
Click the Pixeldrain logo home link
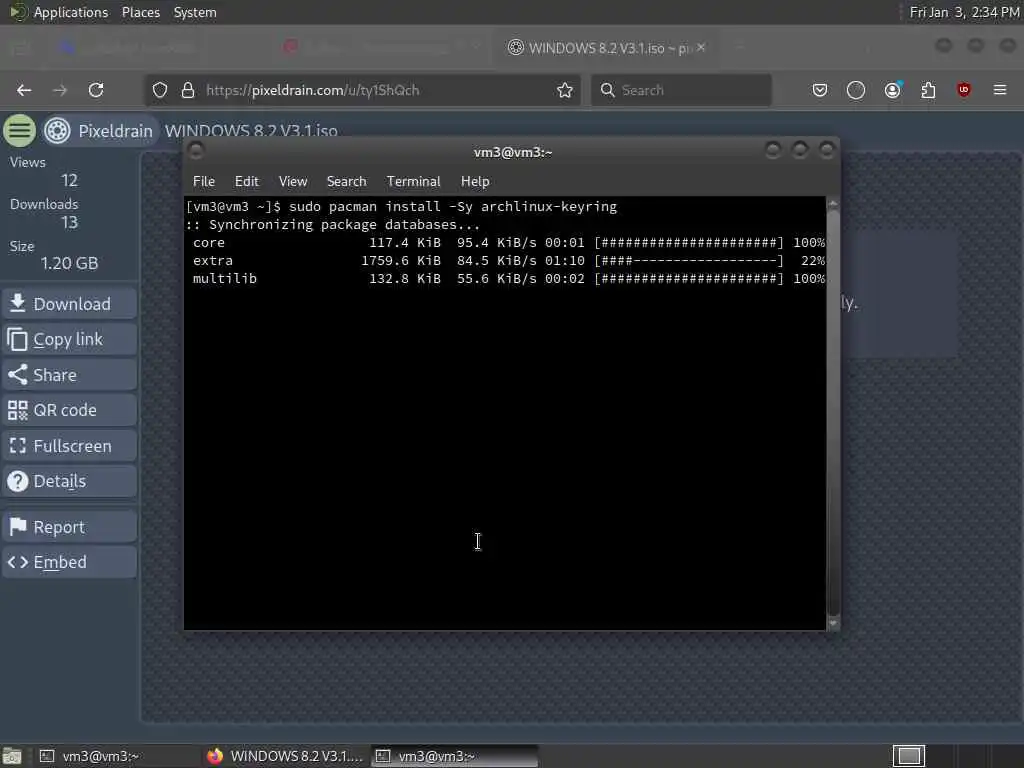pos(99,131)
